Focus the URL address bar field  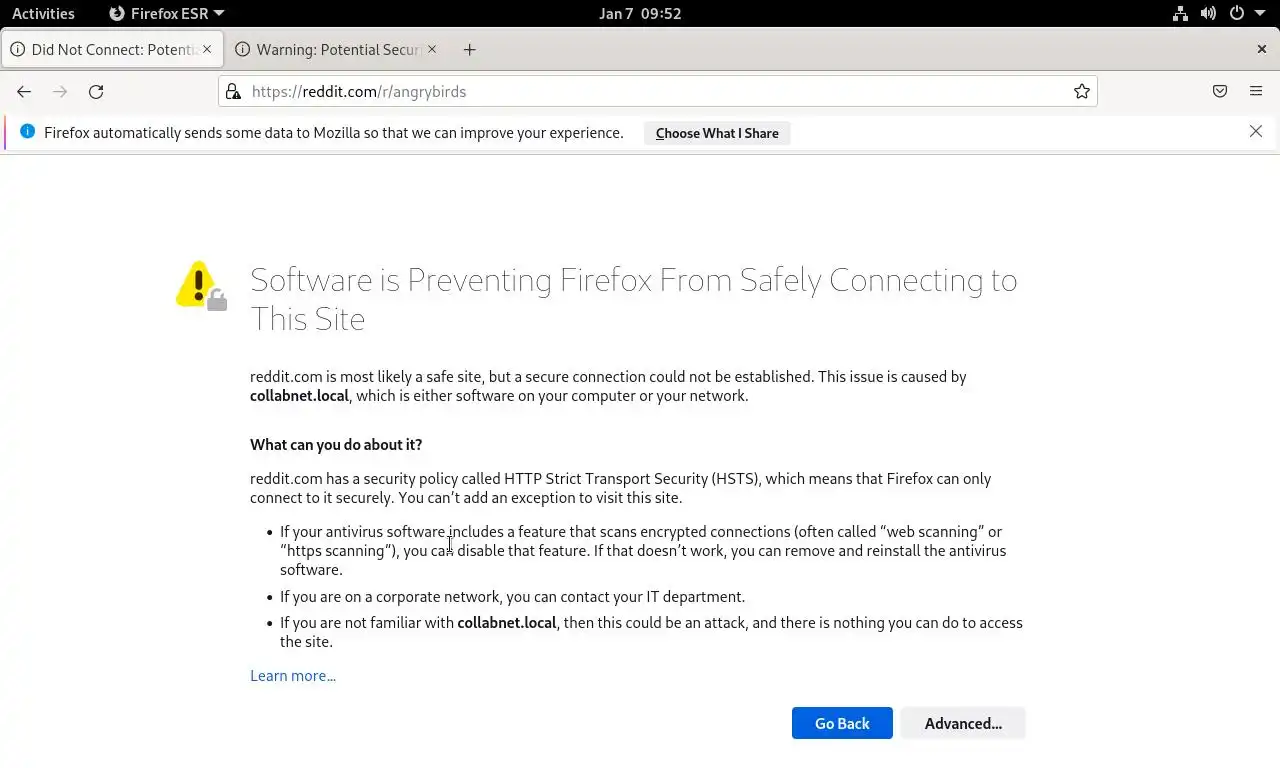point(650,91)
